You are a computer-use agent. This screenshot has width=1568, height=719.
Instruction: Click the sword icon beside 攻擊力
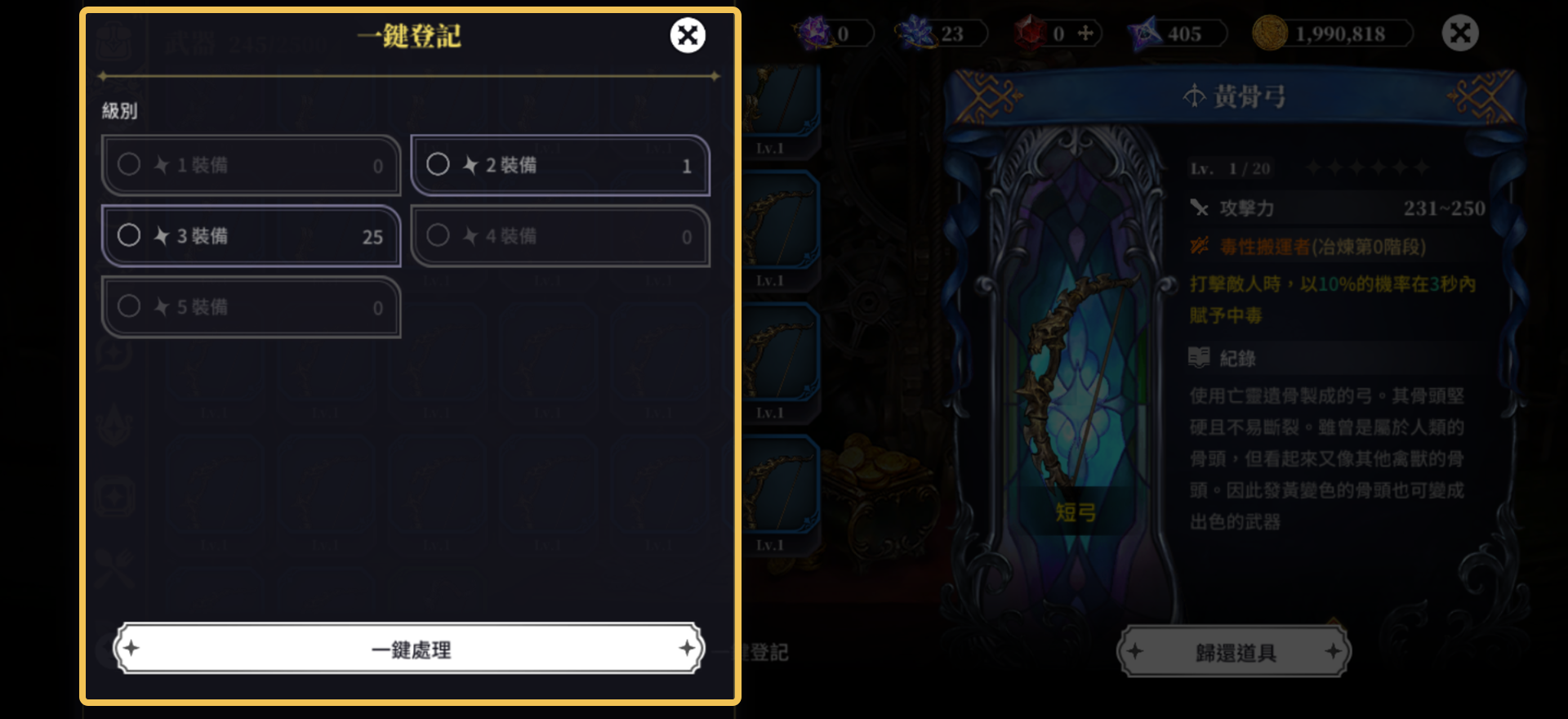click(1199, 208)
